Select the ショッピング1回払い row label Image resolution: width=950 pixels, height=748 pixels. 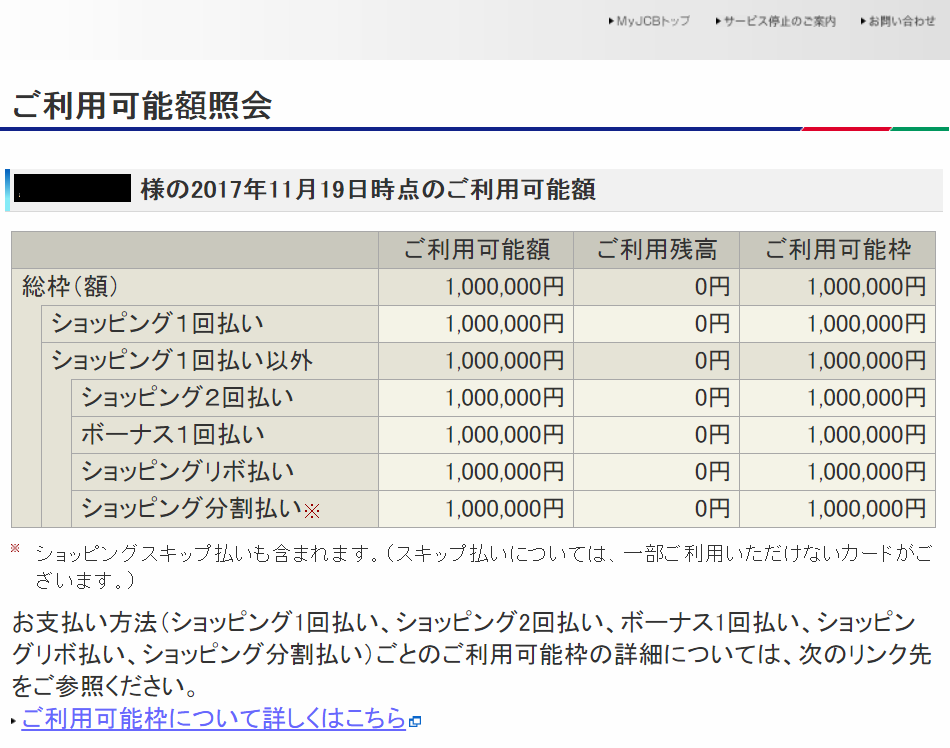(158, 323)
